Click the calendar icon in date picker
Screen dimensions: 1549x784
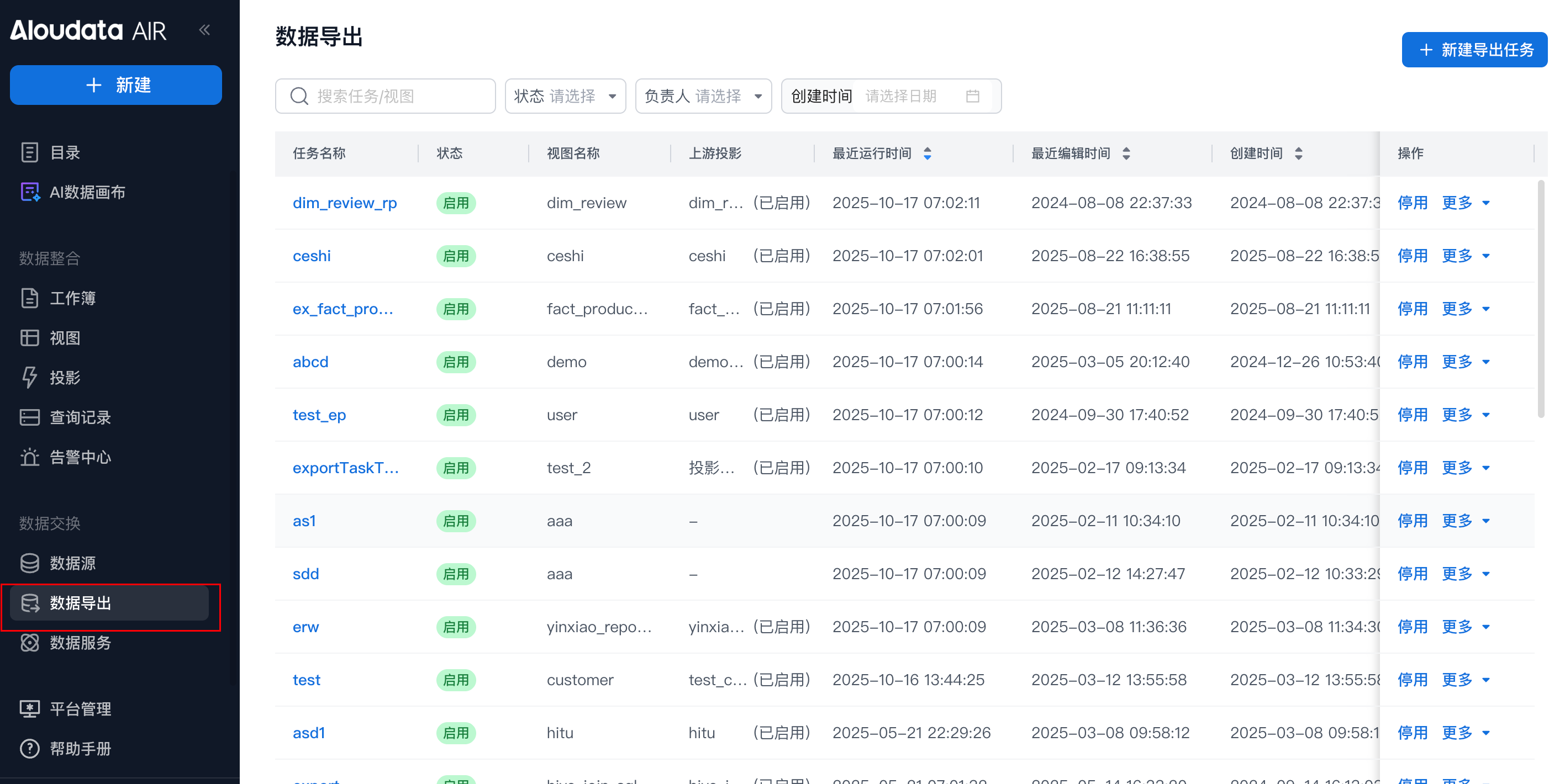tap(972, 96)
